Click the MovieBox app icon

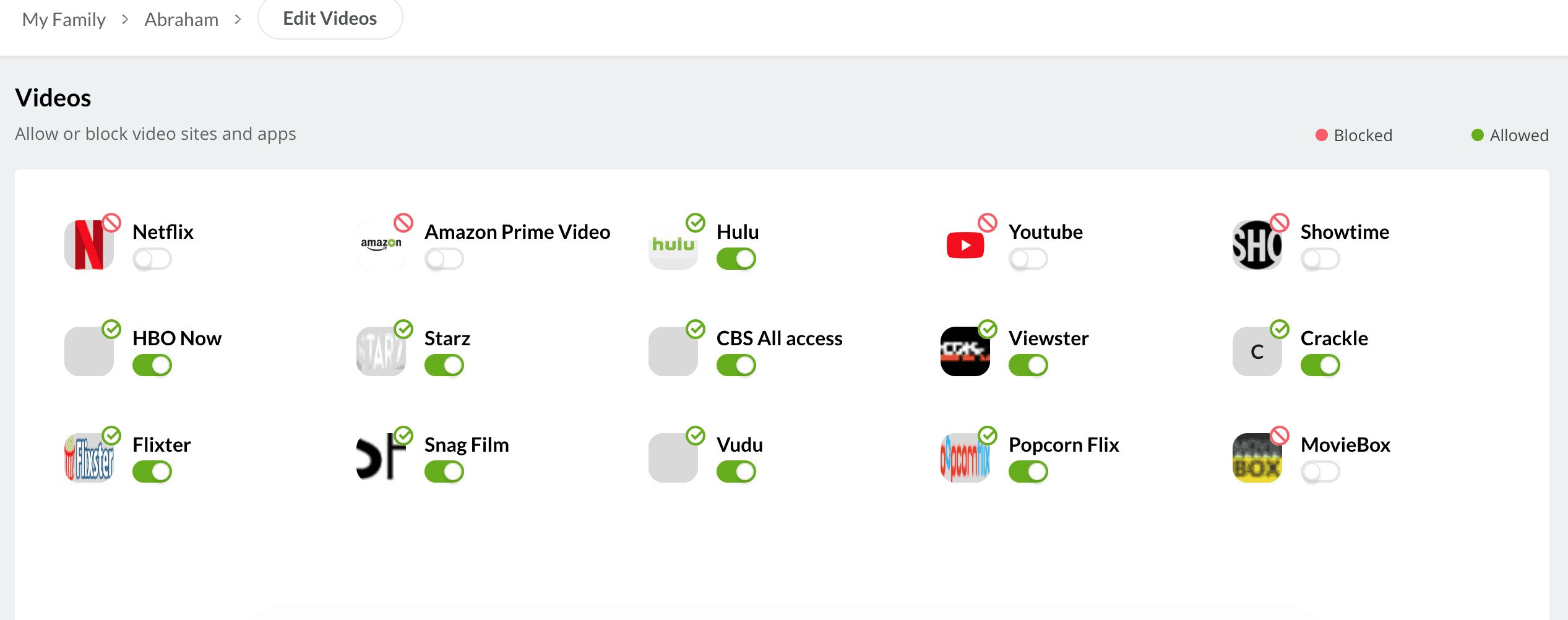1257,458
